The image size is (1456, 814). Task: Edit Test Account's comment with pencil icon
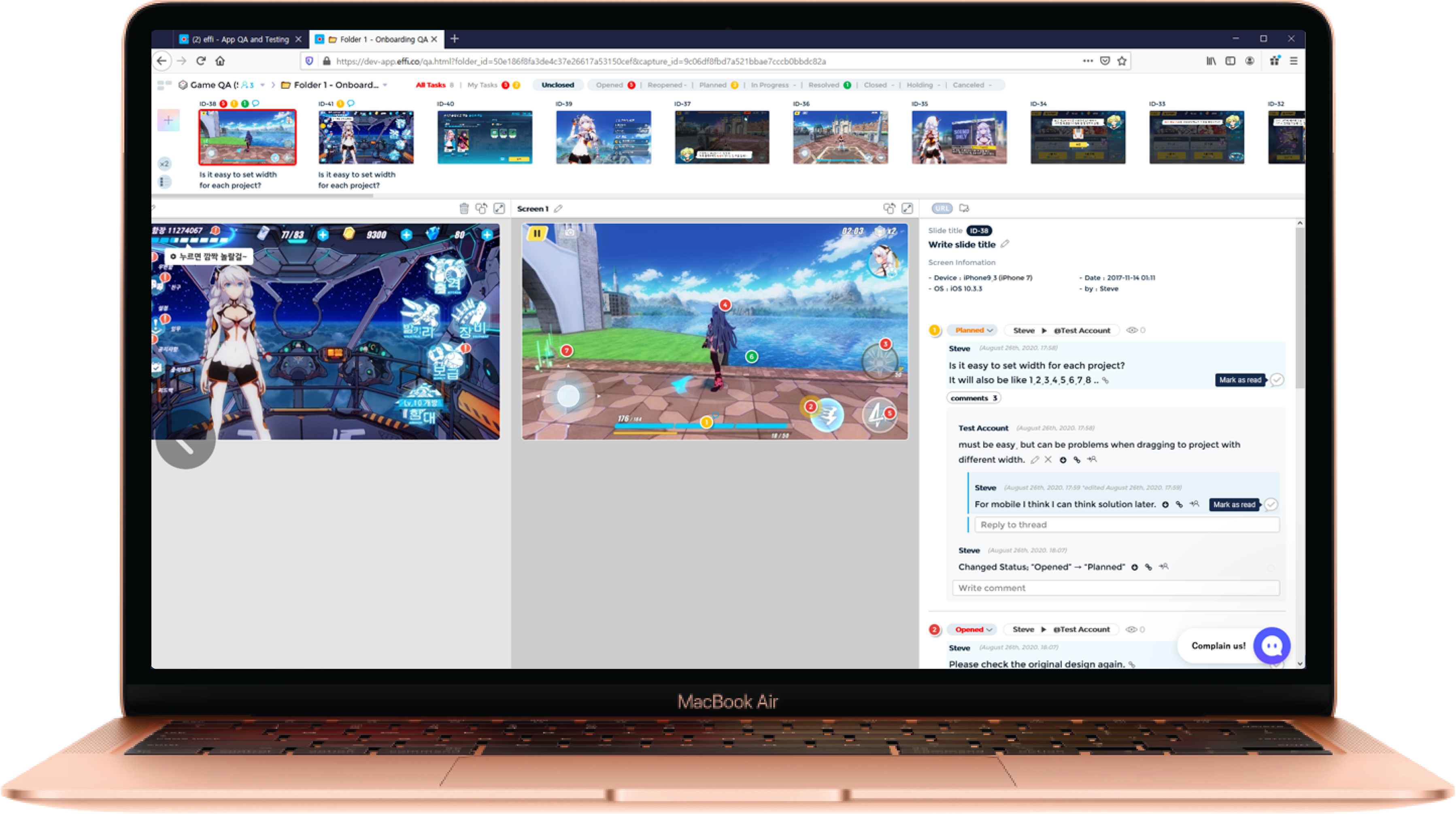[1034, 460]
